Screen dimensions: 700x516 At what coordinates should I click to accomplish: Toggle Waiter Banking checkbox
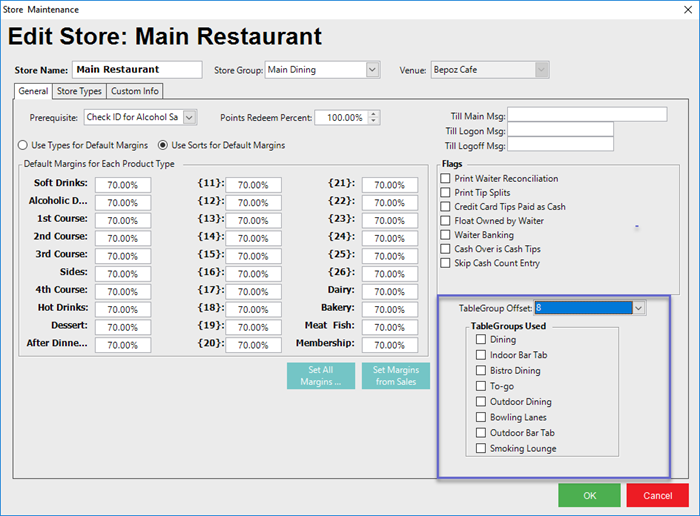tap(445, 235)
